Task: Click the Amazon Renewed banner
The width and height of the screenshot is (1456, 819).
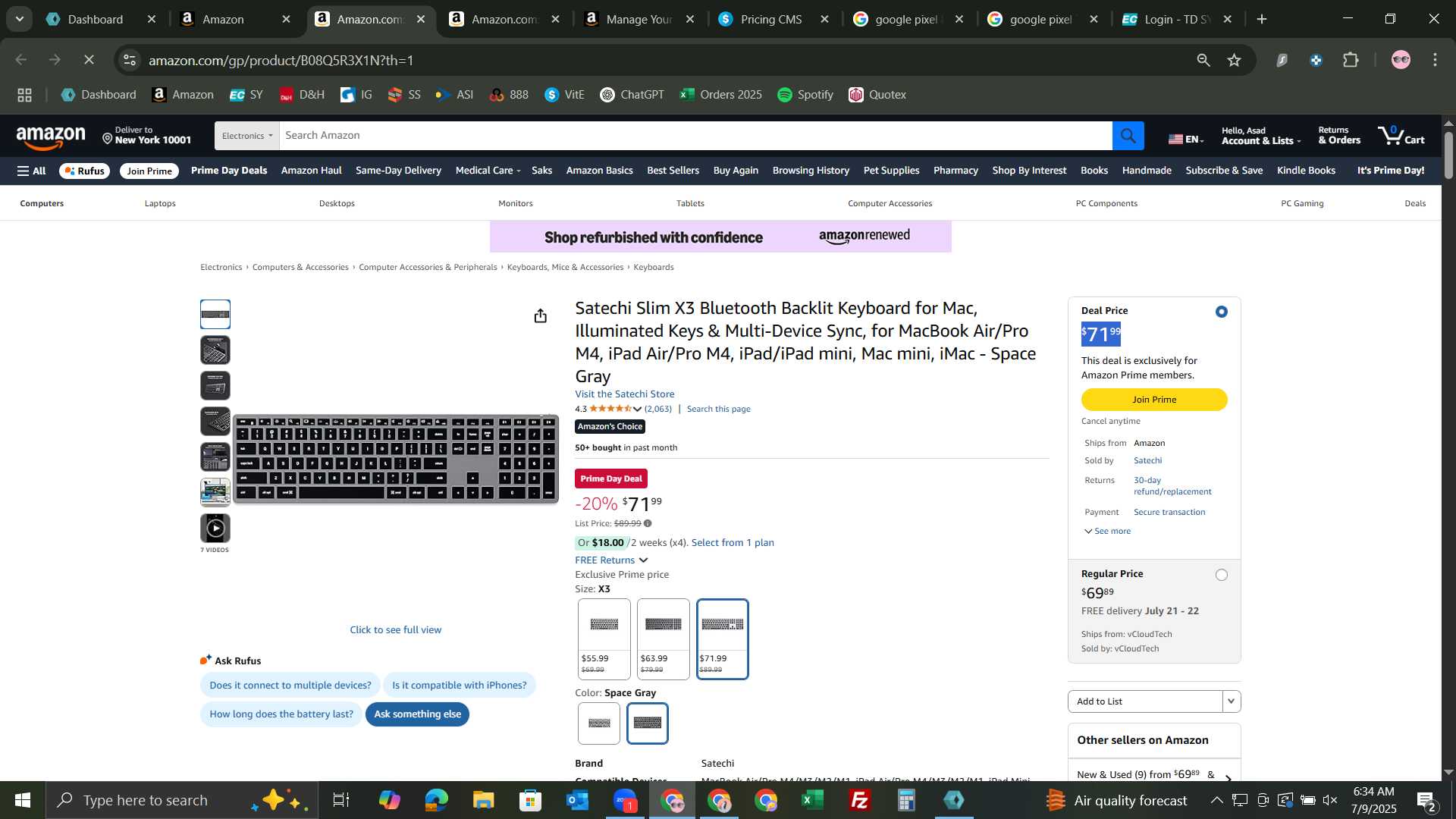Action: pyautogui.click(x=720, y=237)
